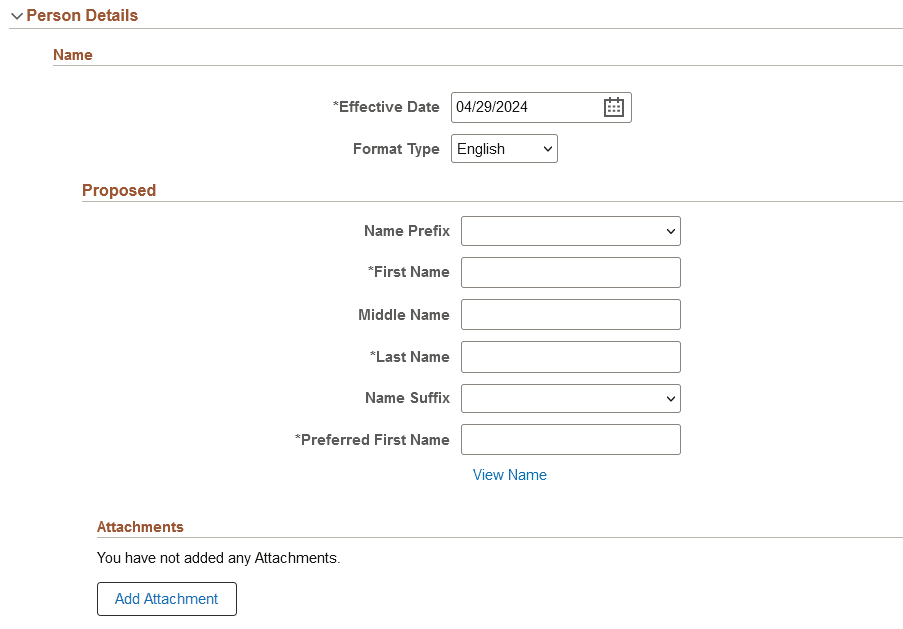Open the Effective Date calendar picker
The width and height of the screenshot is (903, 629).
coord(613,108)
